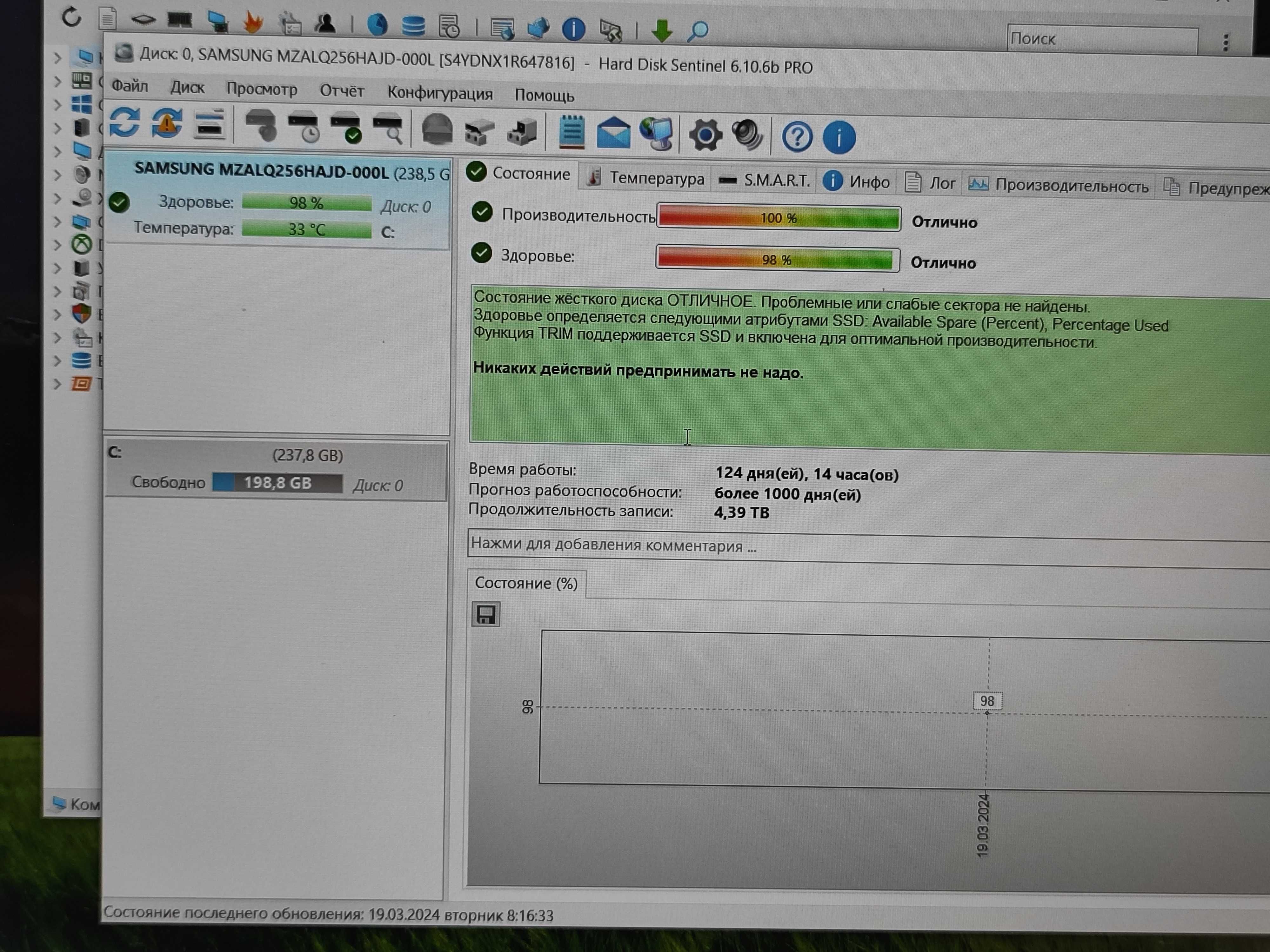This screenshot has width=1270, height=952.
Task: Select the Состояние (%) graph tab
Action: [526, 583]
